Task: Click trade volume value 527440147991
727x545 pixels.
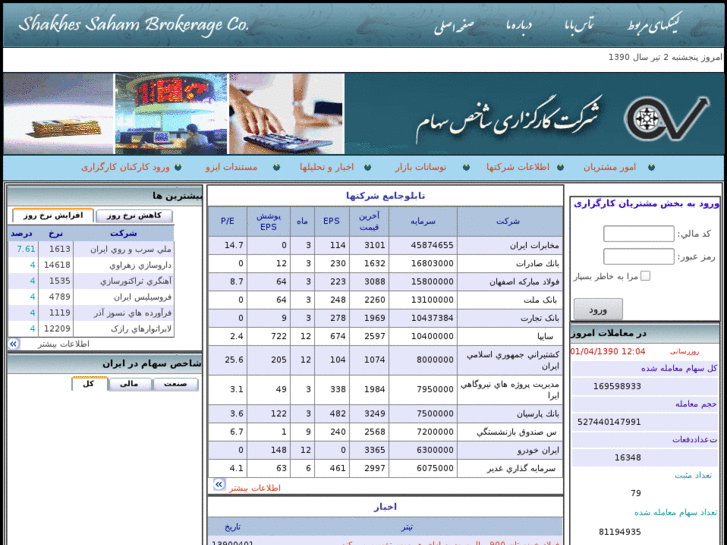Action: click(609, 422)
